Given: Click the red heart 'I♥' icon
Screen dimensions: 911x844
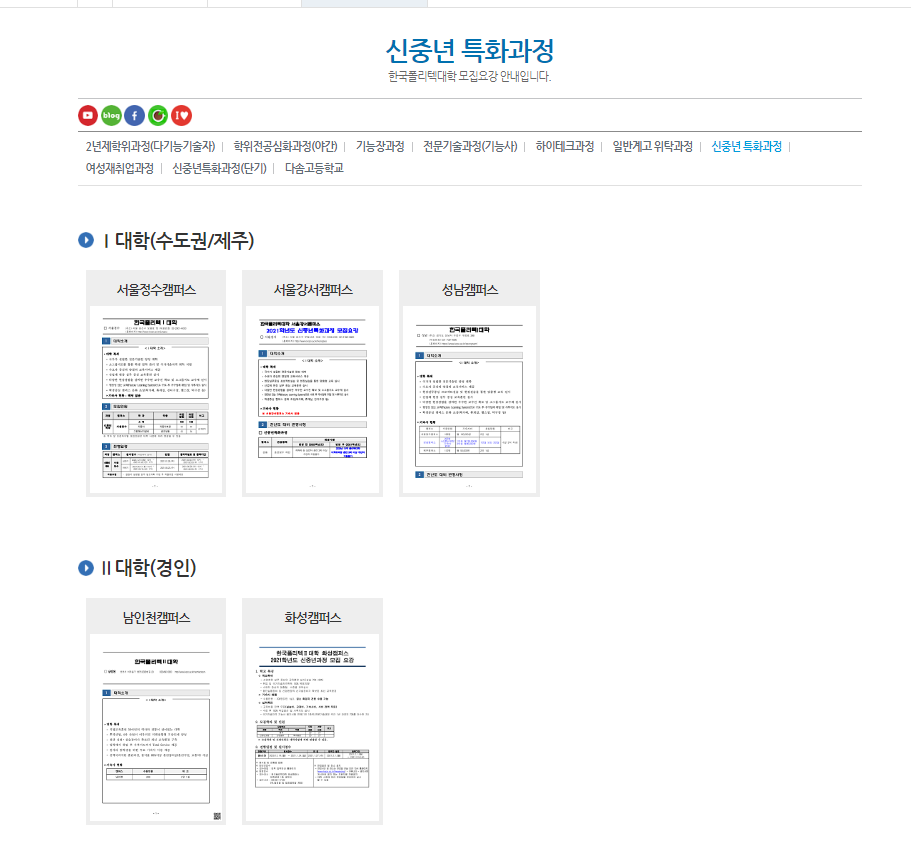Looking at the screenshot, I should click(x=182, y=116).
